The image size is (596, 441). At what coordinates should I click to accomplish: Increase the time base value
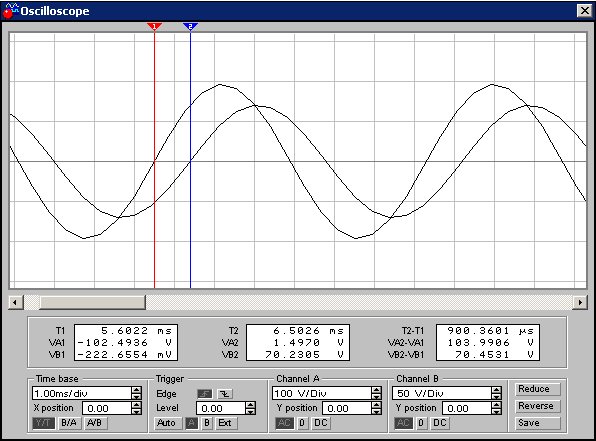(136, 390)
